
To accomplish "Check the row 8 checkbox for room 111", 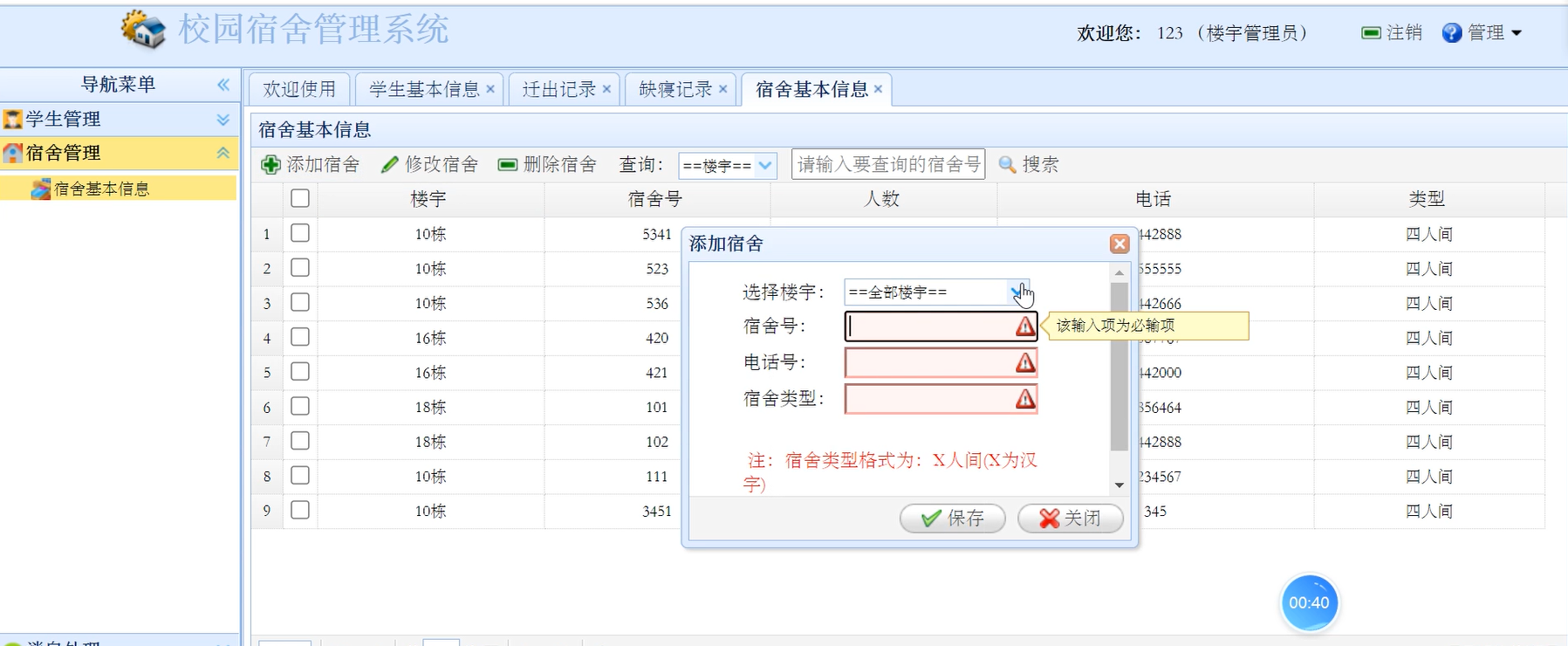I will point(300,476).
